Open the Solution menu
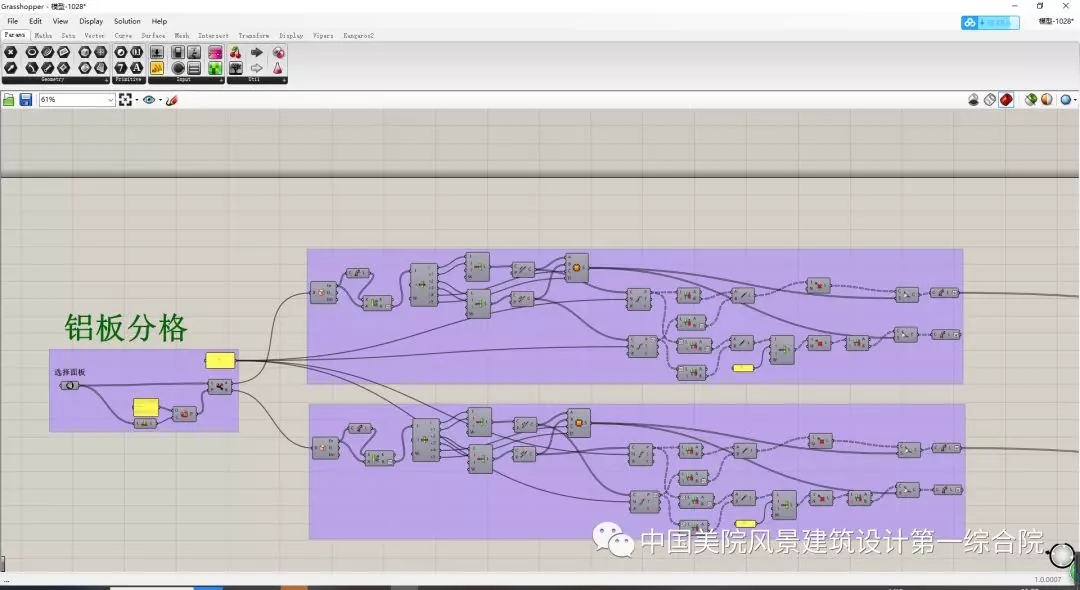The width and height of the screenshot is (1080, 590). tap(127, 21)
